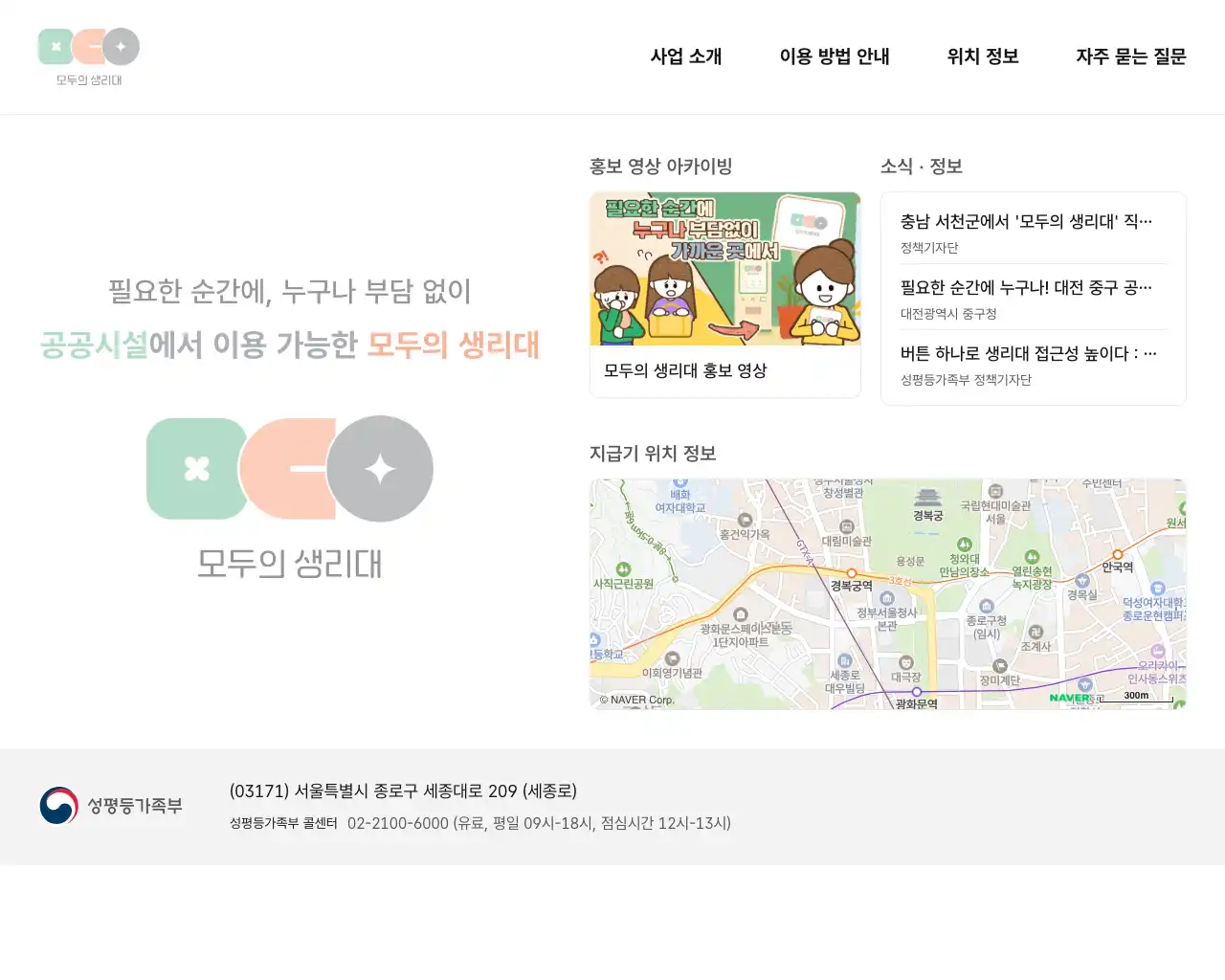Click the 경복궁 palace icon on map
The width and height of the screenshot is (1225, 980).
927,499
